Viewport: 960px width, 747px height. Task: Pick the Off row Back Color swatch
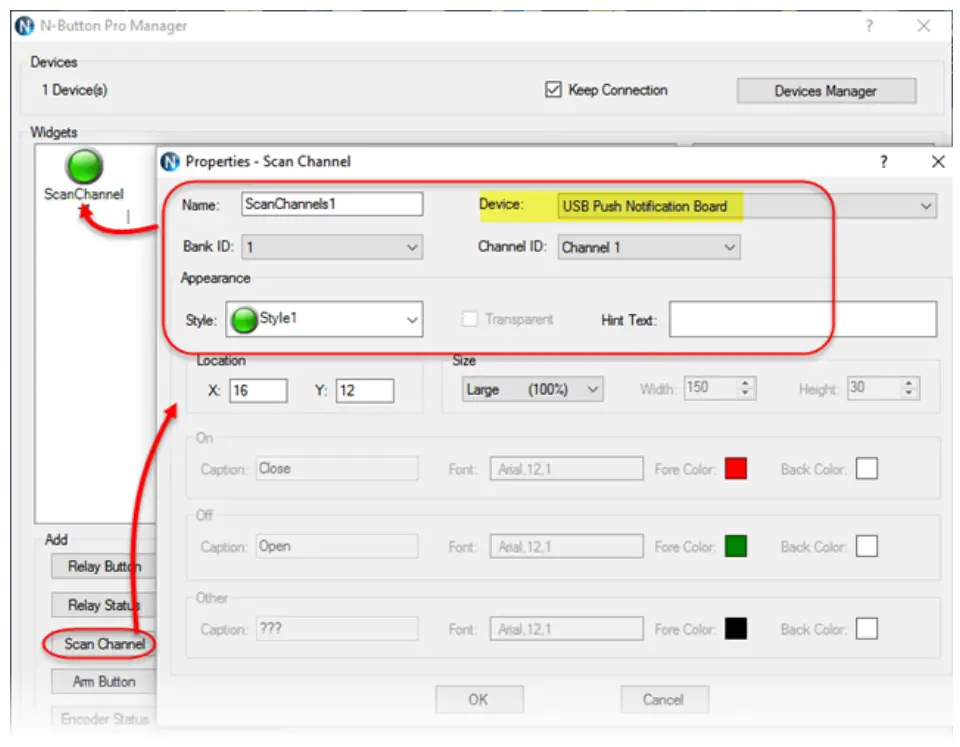(866, 546)
